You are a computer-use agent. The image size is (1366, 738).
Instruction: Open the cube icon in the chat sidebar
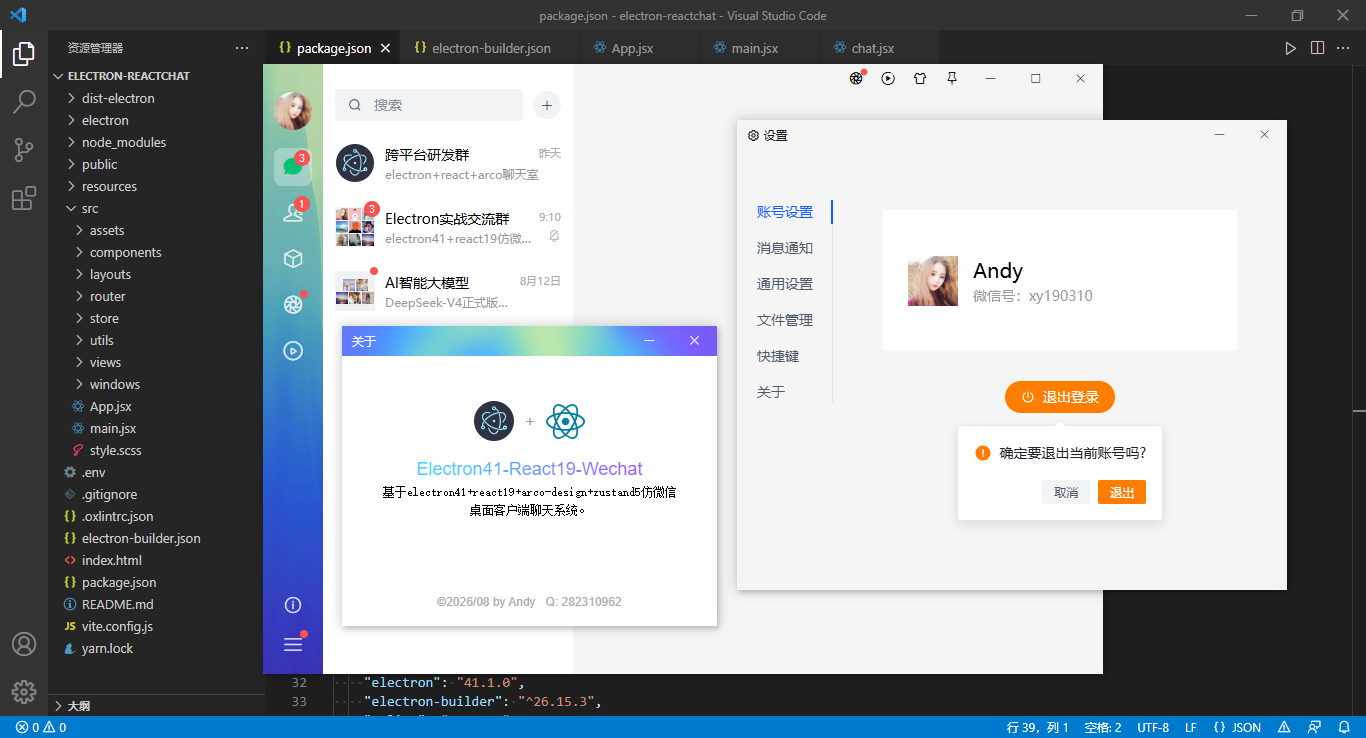(293, 258)
